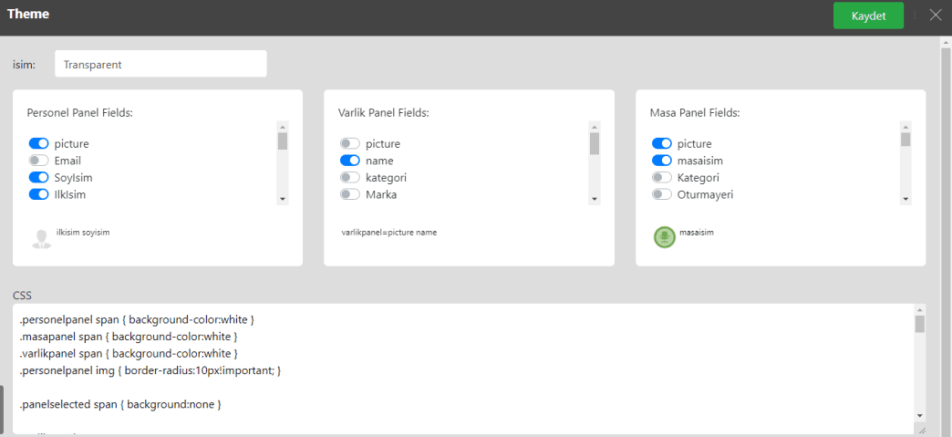This screenshot has width=952, height=437.
Task: Disable SoyIsim toggle in Personel Panel
Action: 39,177
